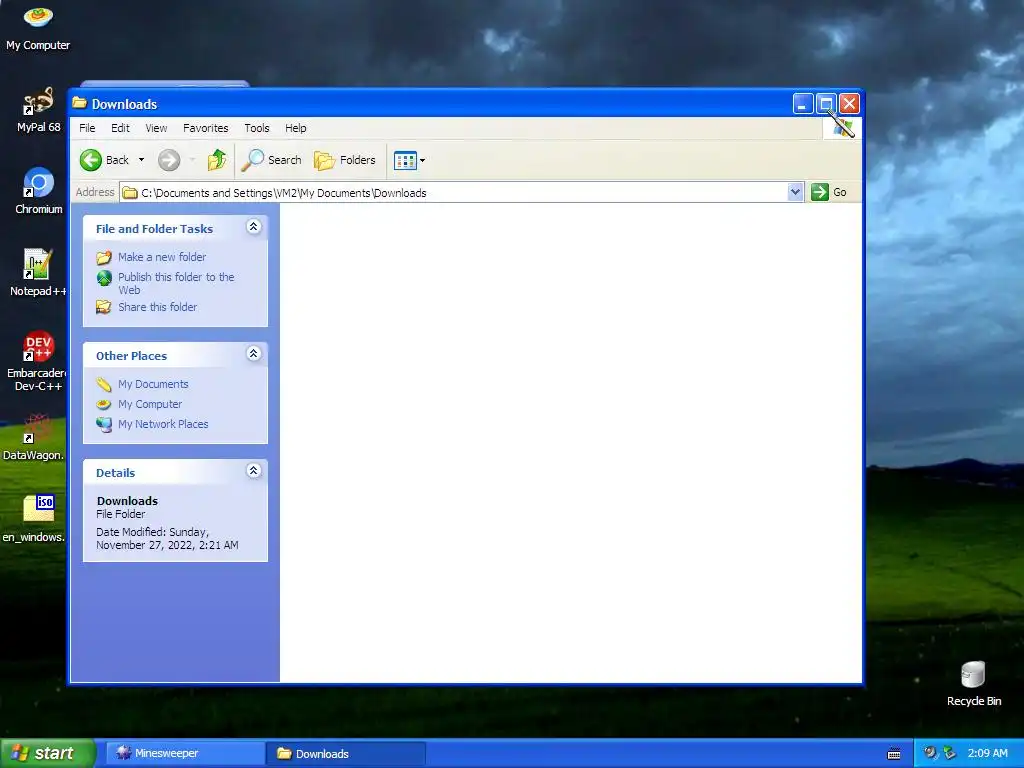Image resolution: width=1024 pixels, height=768 pixels.
Task: Collapse the Details panel
Action: click(x=253, y=471)
